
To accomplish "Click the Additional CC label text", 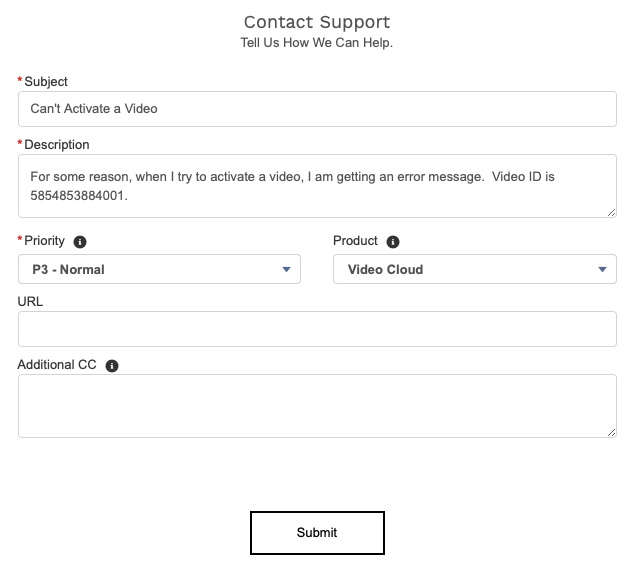I will point(57,365).
